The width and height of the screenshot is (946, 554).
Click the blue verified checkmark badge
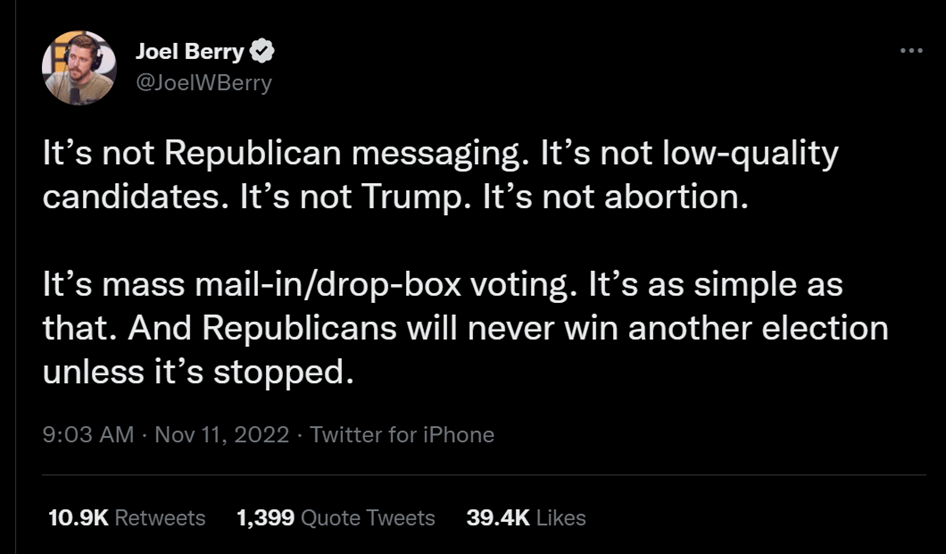click(x=264, y=52)
